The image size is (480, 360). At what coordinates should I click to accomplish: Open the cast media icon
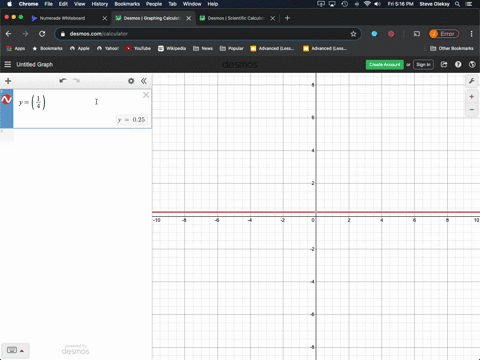(417, 34)
